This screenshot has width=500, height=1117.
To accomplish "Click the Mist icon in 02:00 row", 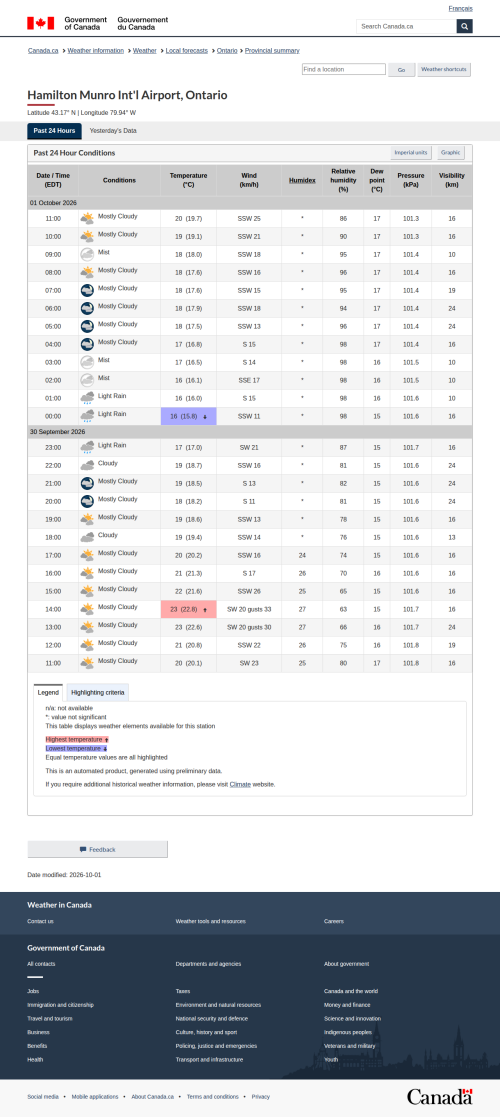I will 87,380.
